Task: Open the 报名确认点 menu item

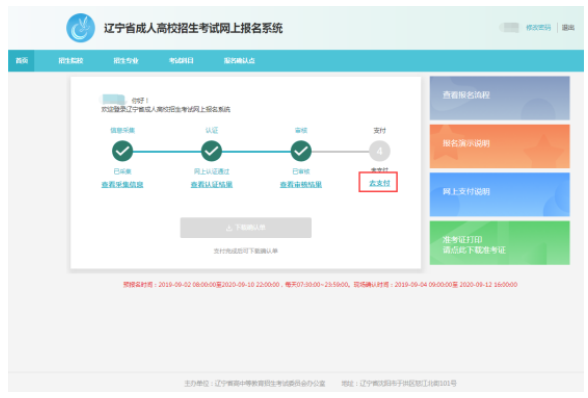Action: (239, 60)
